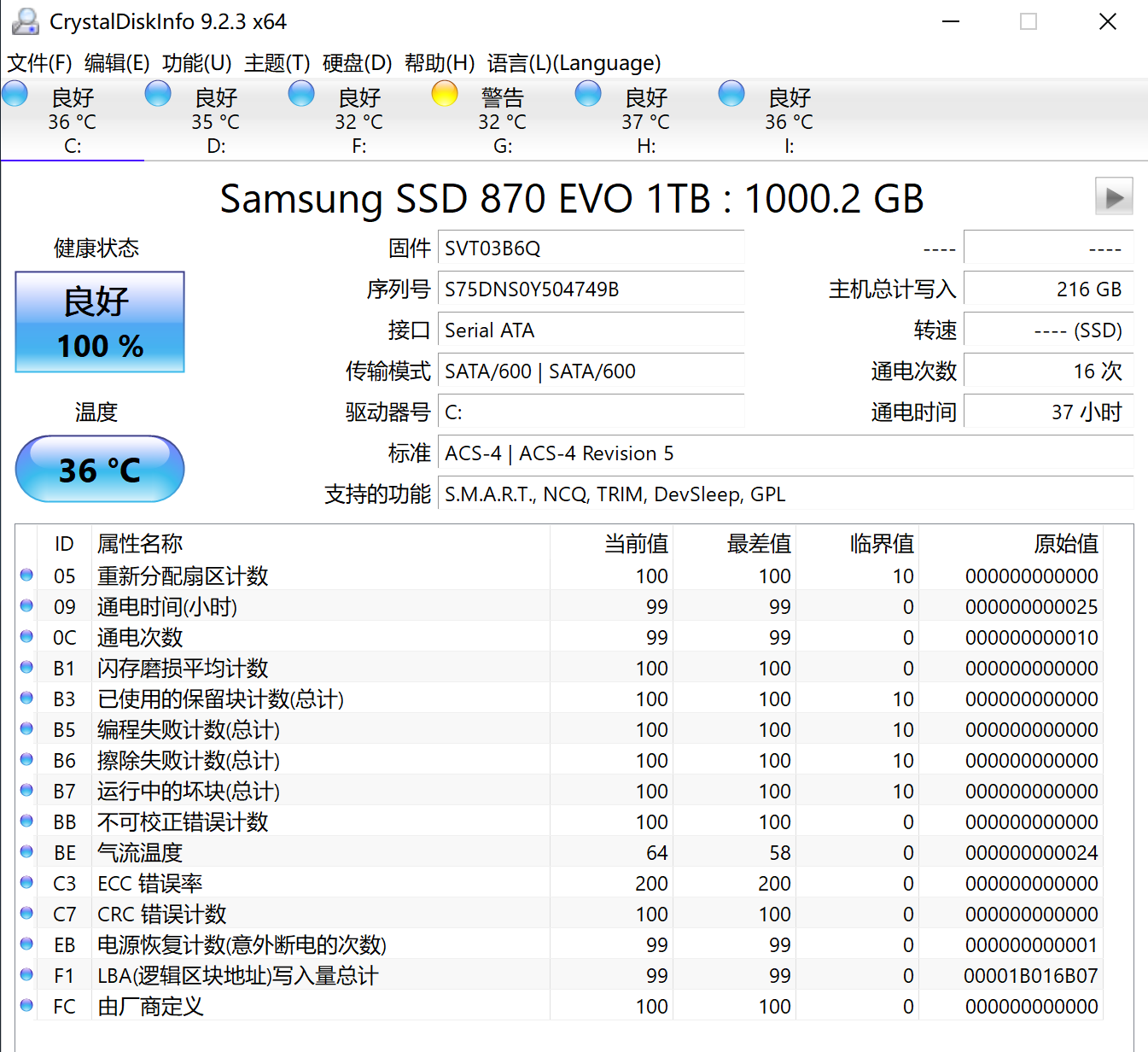Click the blue status orb for drive D:

(158, 94)
